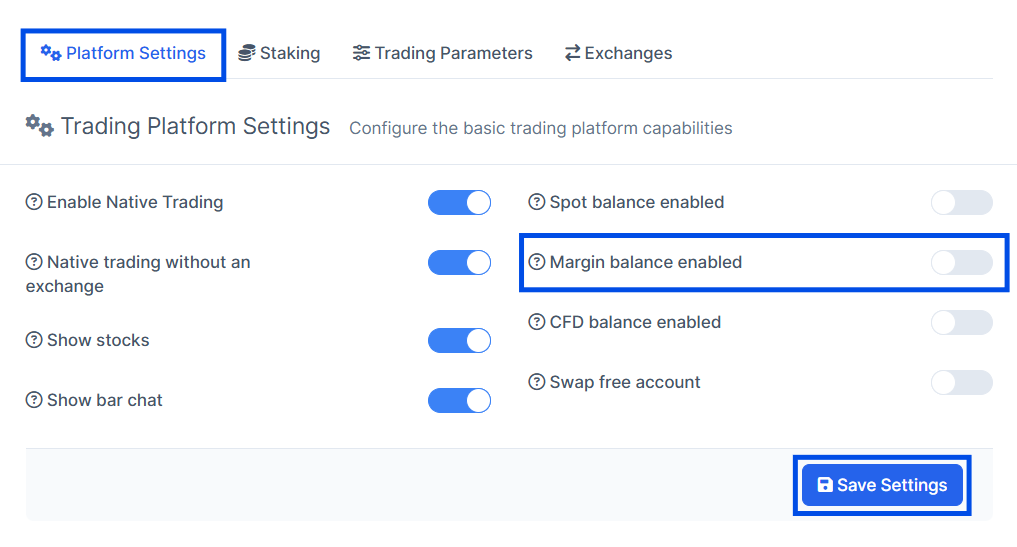Click help icon for Native trading without exchange

pyautogui.click(x=34, y=262)
